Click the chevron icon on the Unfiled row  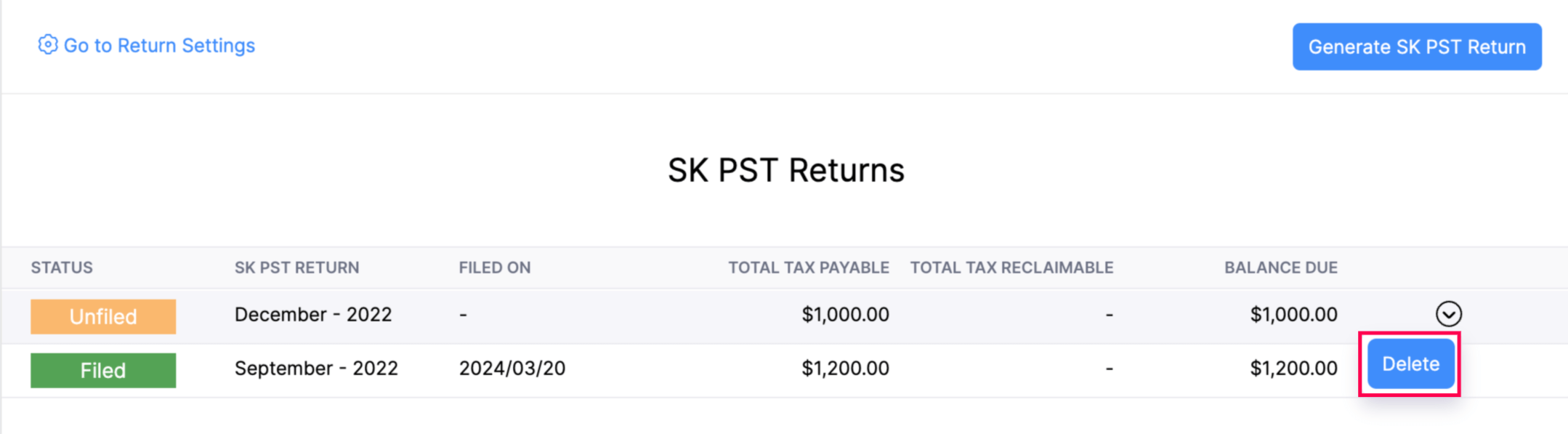(x=1450, y=314)
